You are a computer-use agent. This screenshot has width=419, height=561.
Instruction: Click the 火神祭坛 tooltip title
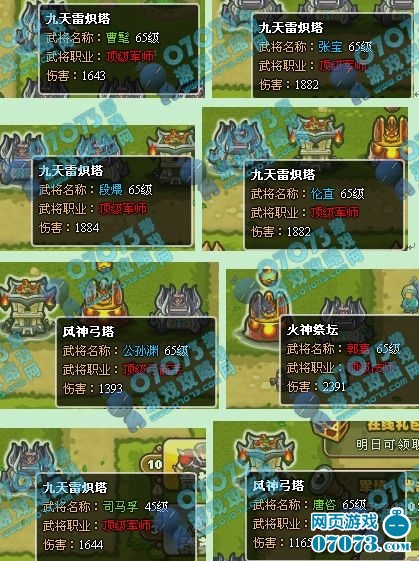[x=312, y=330]
